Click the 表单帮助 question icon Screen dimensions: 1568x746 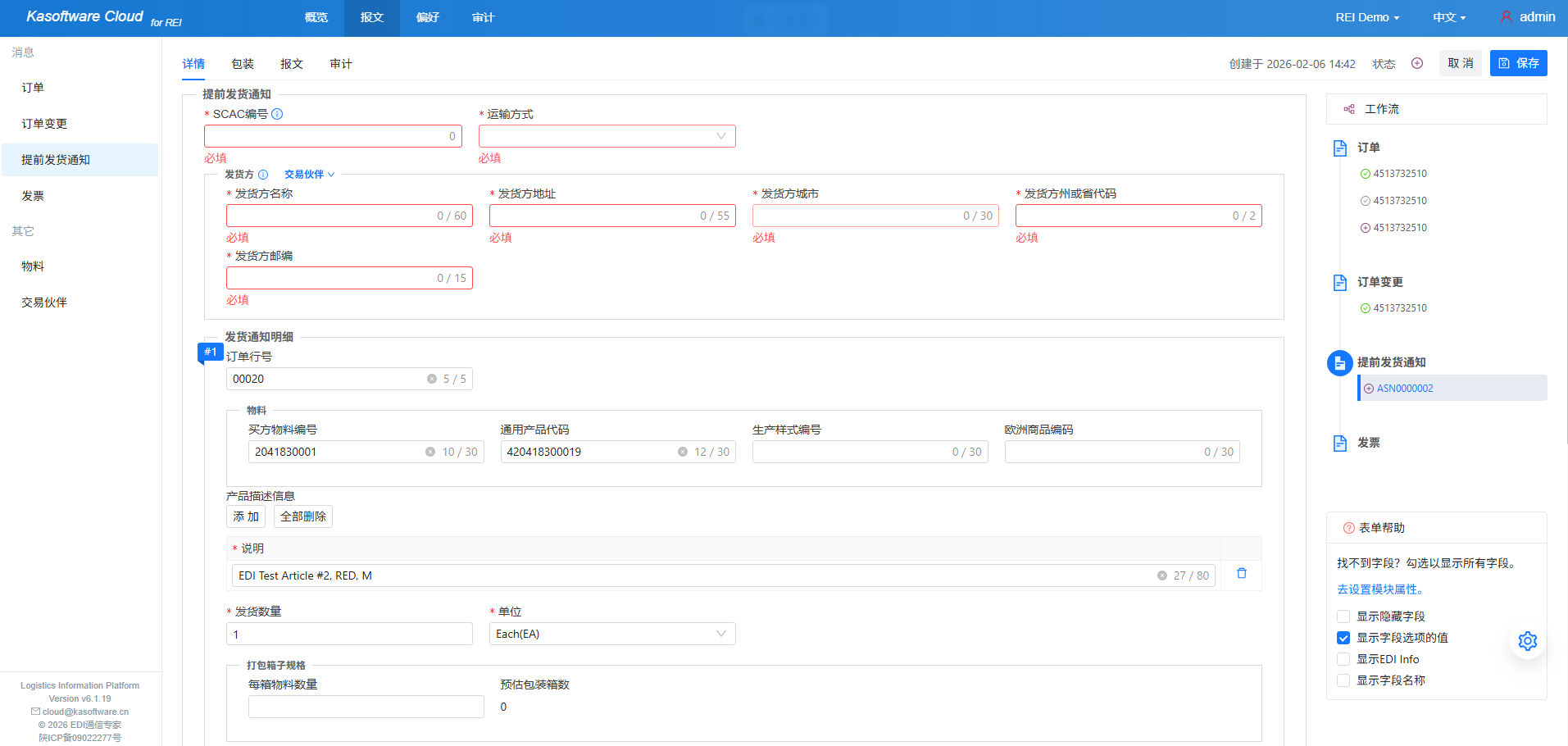1349,528
